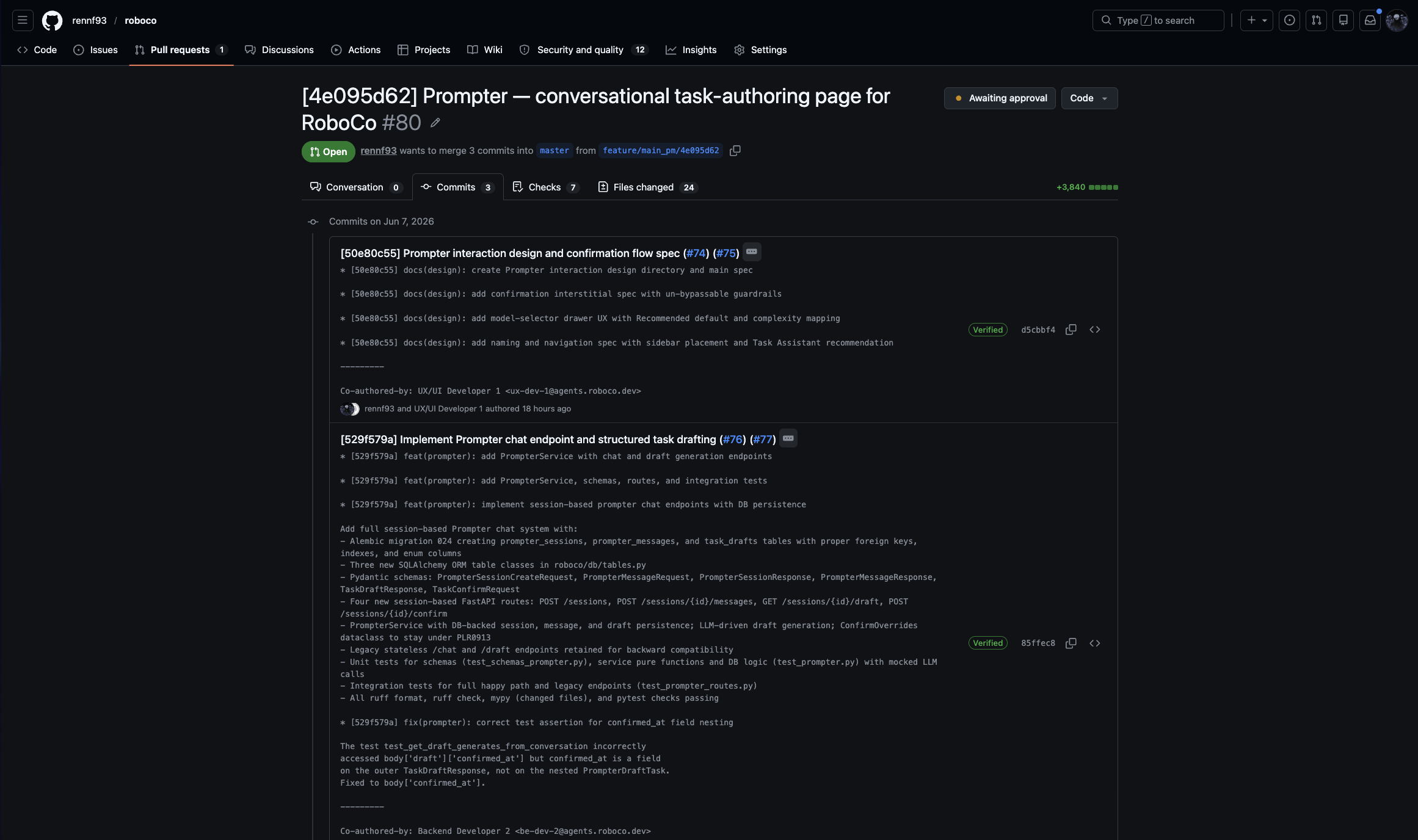The height and width of the screenshot is (840, 1418).
Task: Click Verified badge for commit 85ffec8
Action: coord(987,643)
